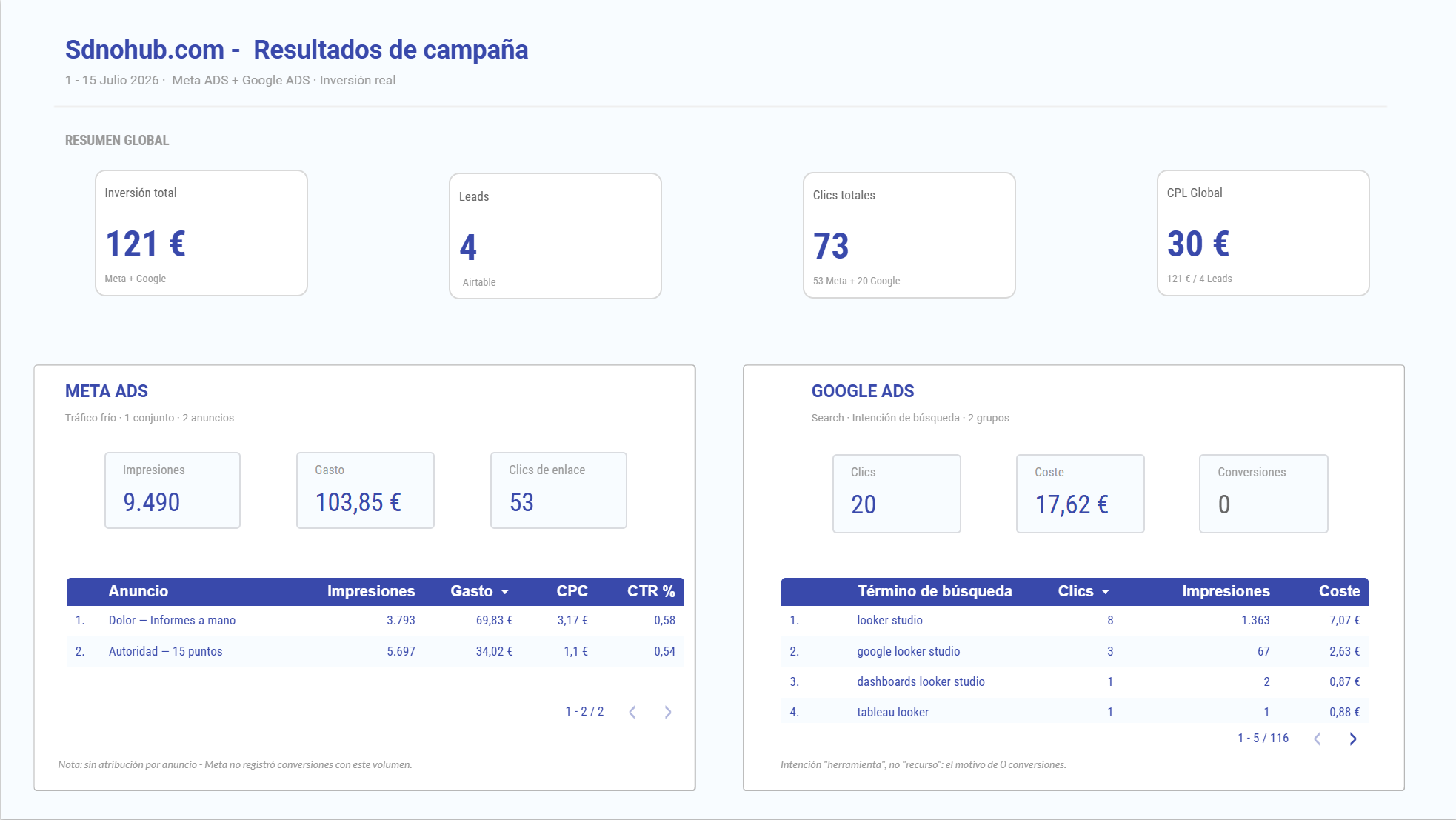Image resolution: width=1456 pixels, height=820 pixels.
Task: Click impressions value '5.697'
Action: pos(401,651)
